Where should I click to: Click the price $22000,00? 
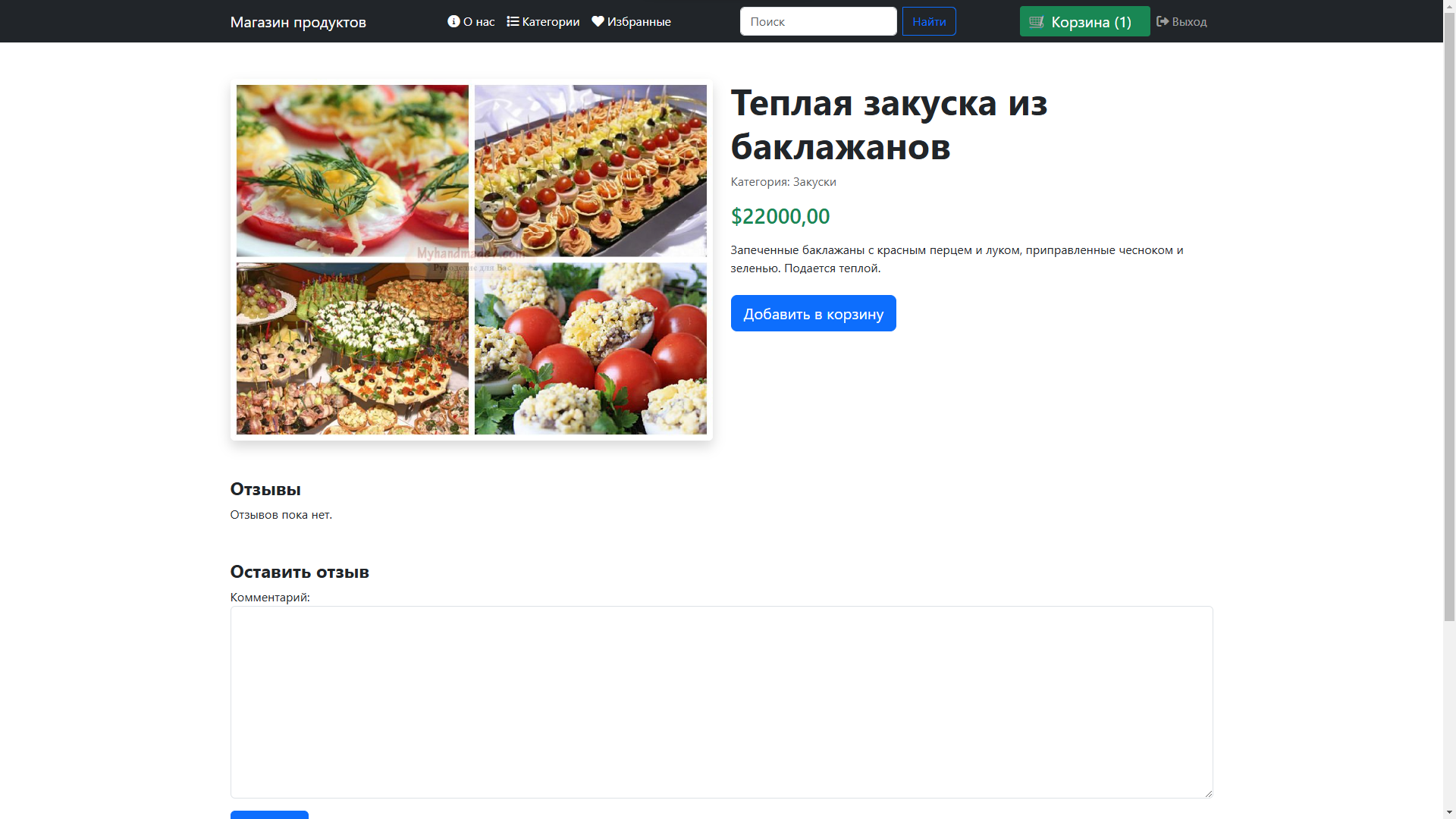pyautogui.click(x=780, y=216)
